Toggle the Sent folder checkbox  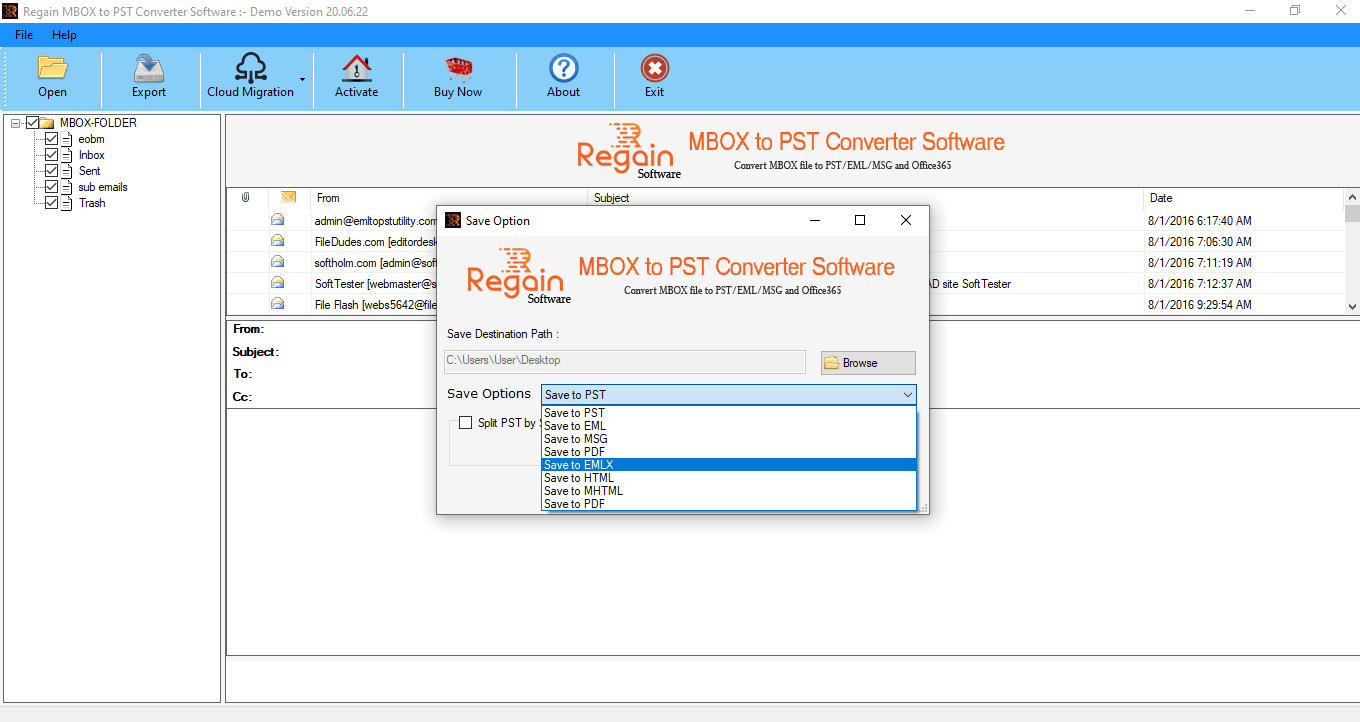click(x=52, y=171)
